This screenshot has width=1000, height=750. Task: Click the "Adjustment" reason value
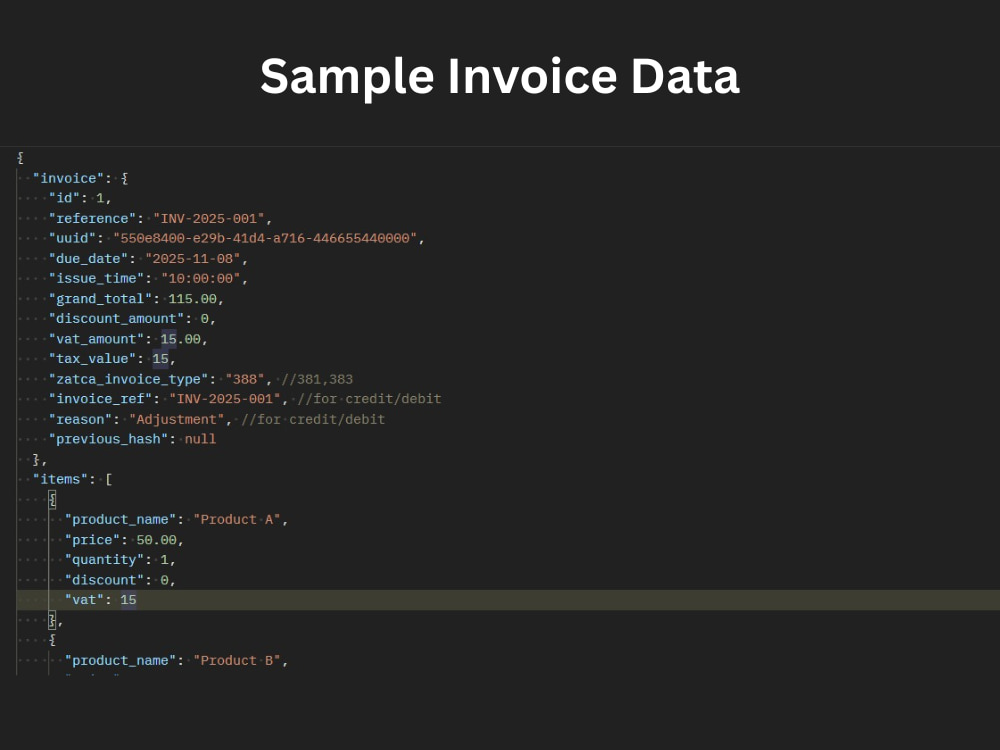tap(177, 420)
